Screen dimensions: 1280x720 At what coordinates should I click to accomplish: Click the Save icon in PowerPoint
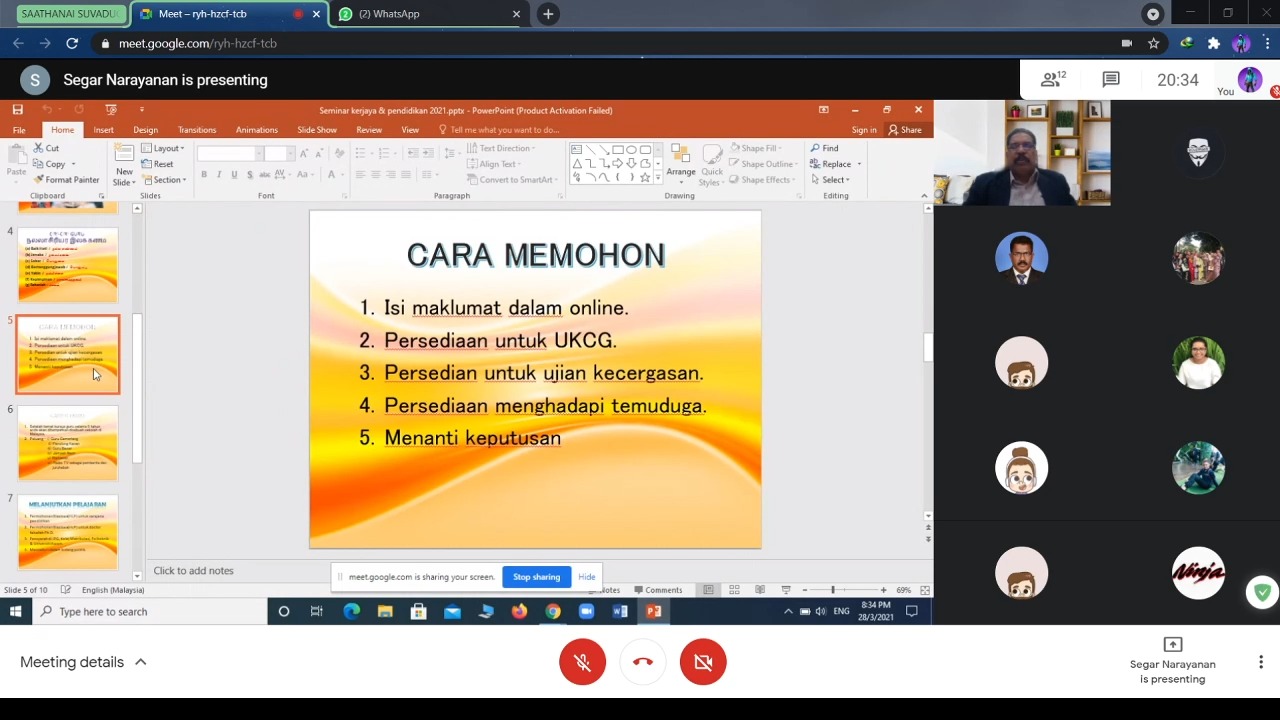point(17,110)
